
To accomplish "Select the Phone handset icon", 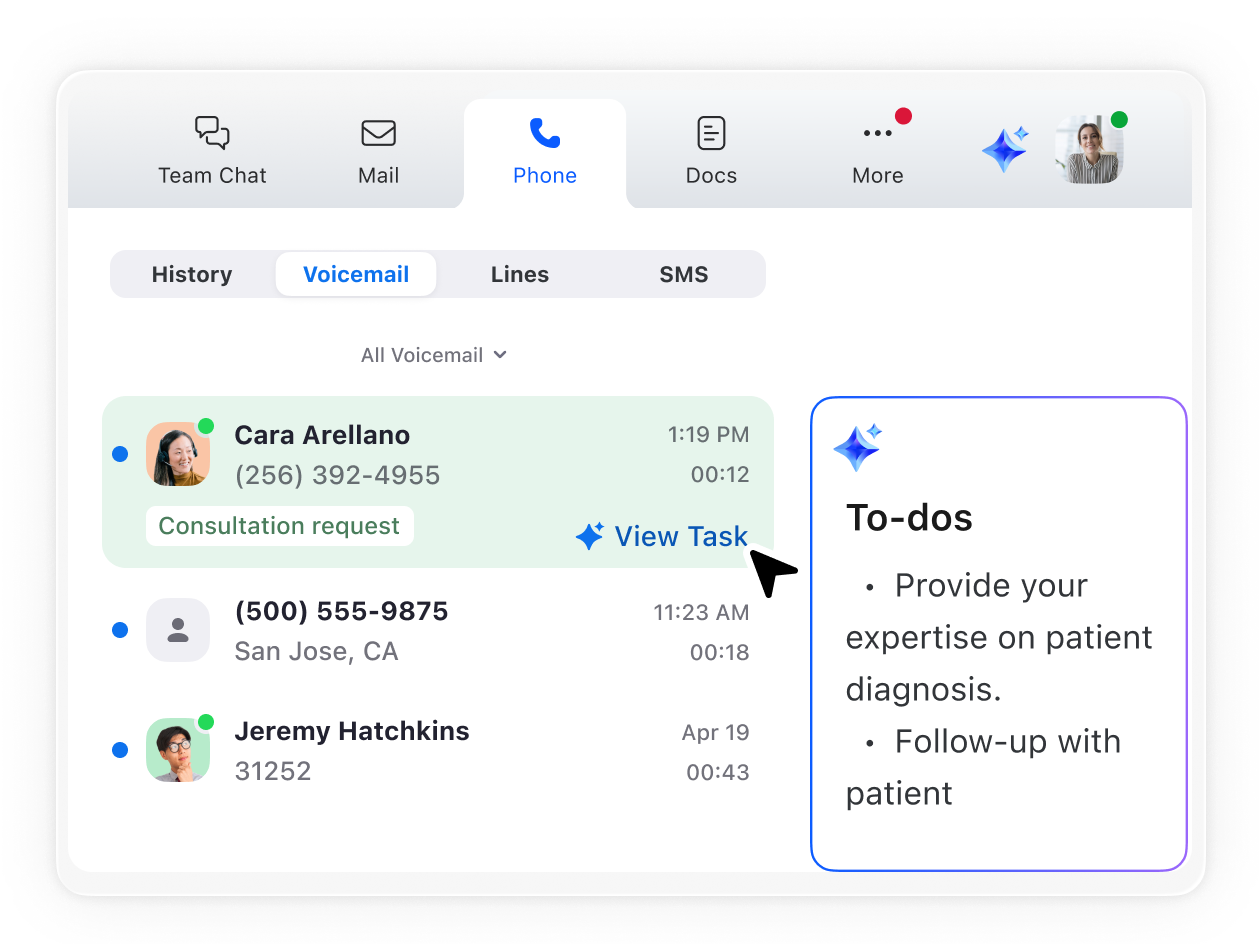I will click(x=544, y=133).
